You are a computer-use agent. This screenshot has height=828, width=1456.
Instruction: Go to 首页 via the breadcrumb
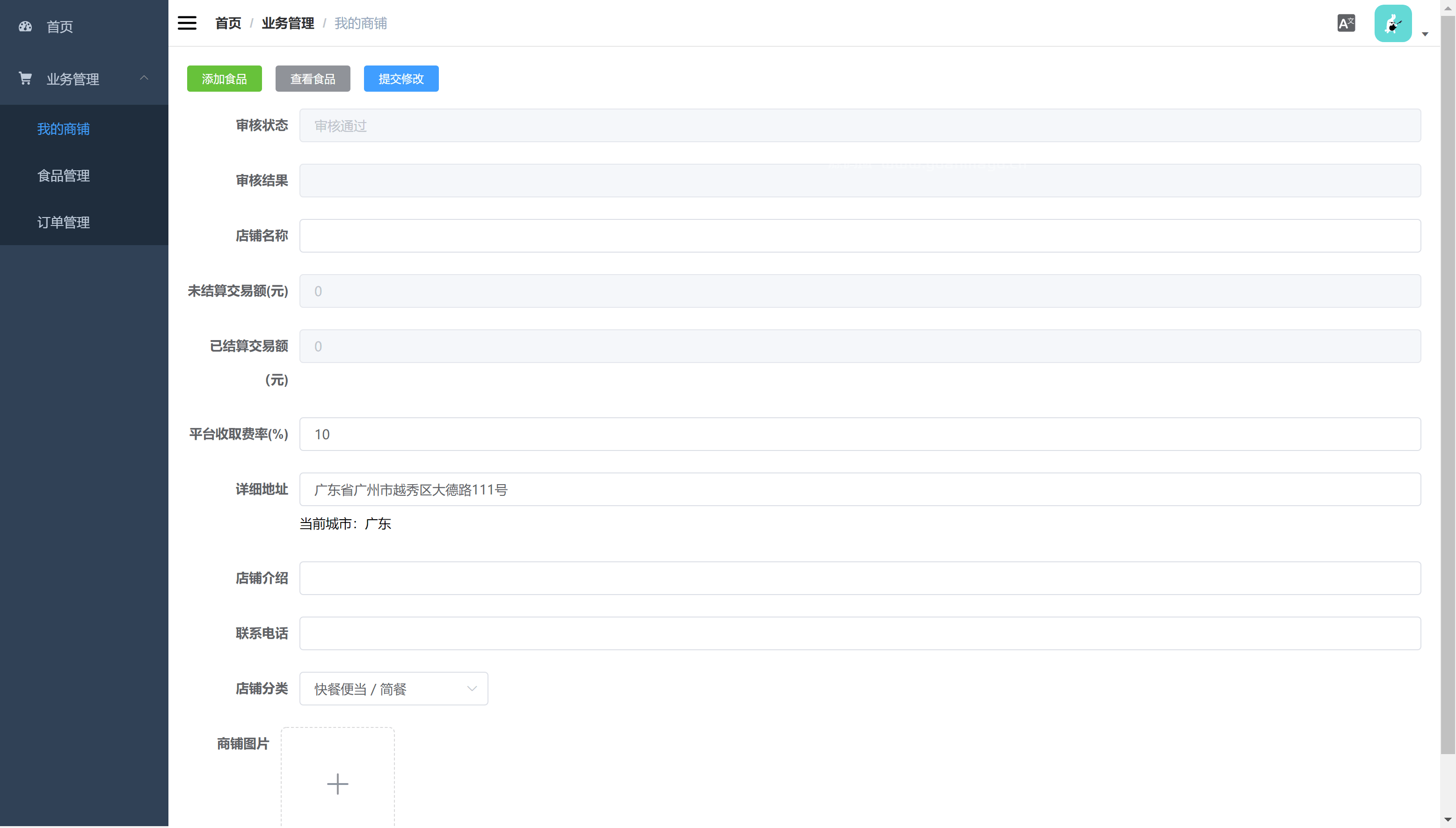(x=228, y=23)
